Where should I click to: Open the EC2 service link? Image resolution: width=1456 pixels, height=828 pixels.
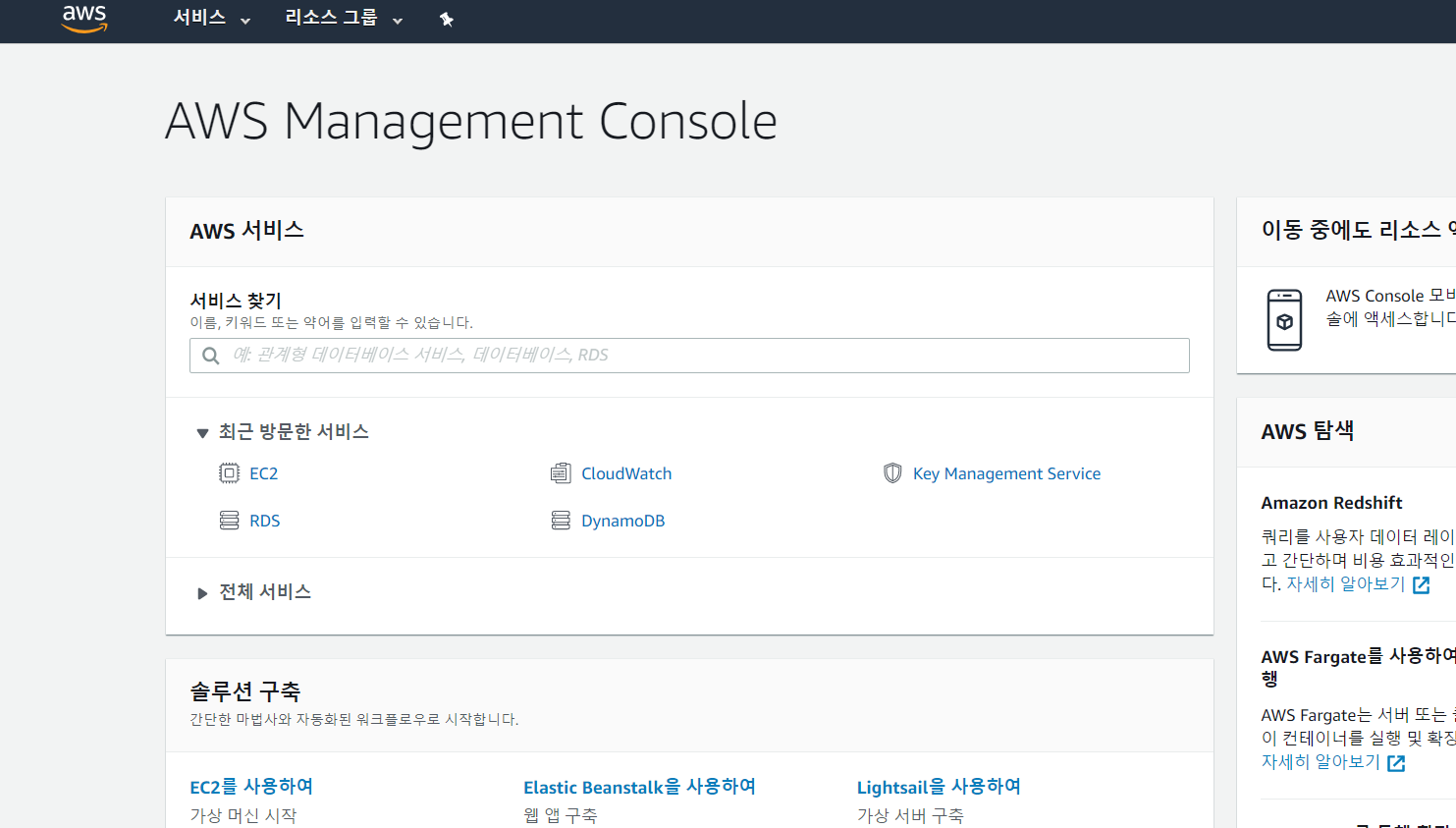263,473
